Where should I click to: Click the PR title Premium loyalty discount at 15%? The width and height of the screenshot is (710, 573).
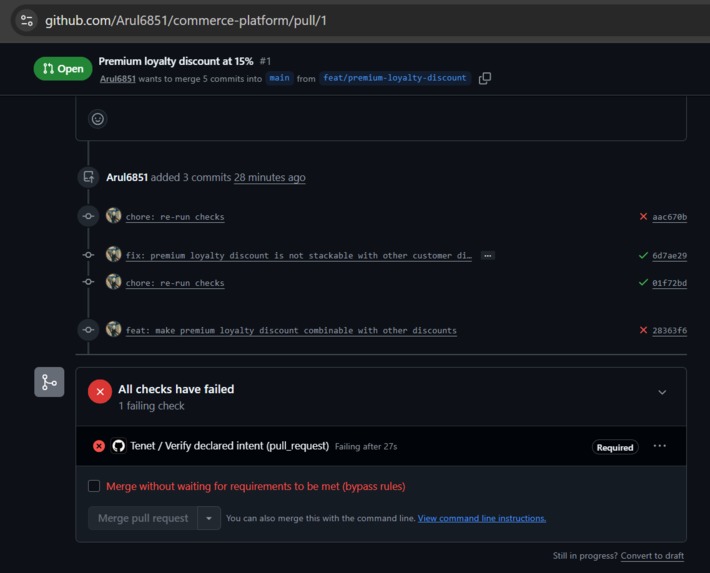tap(176, 61)
